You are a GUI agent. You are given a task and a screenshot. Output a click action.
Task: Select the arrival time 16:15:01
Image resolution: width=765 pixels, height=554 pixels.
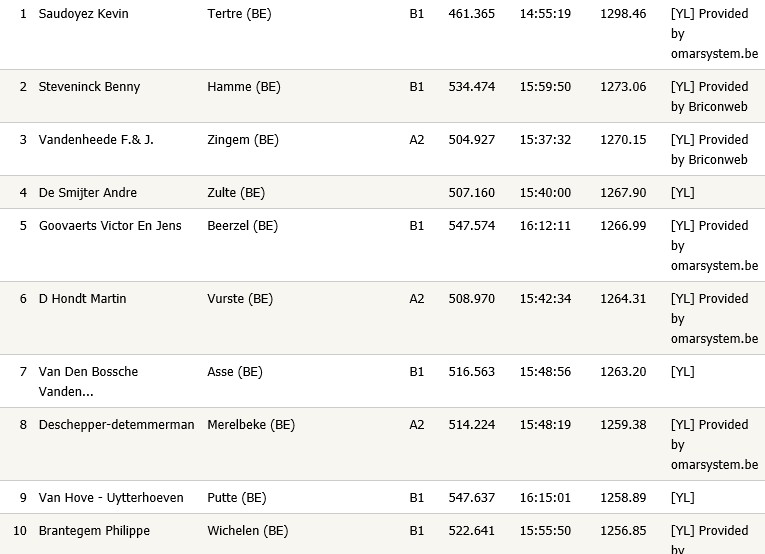tap(545, 498)
